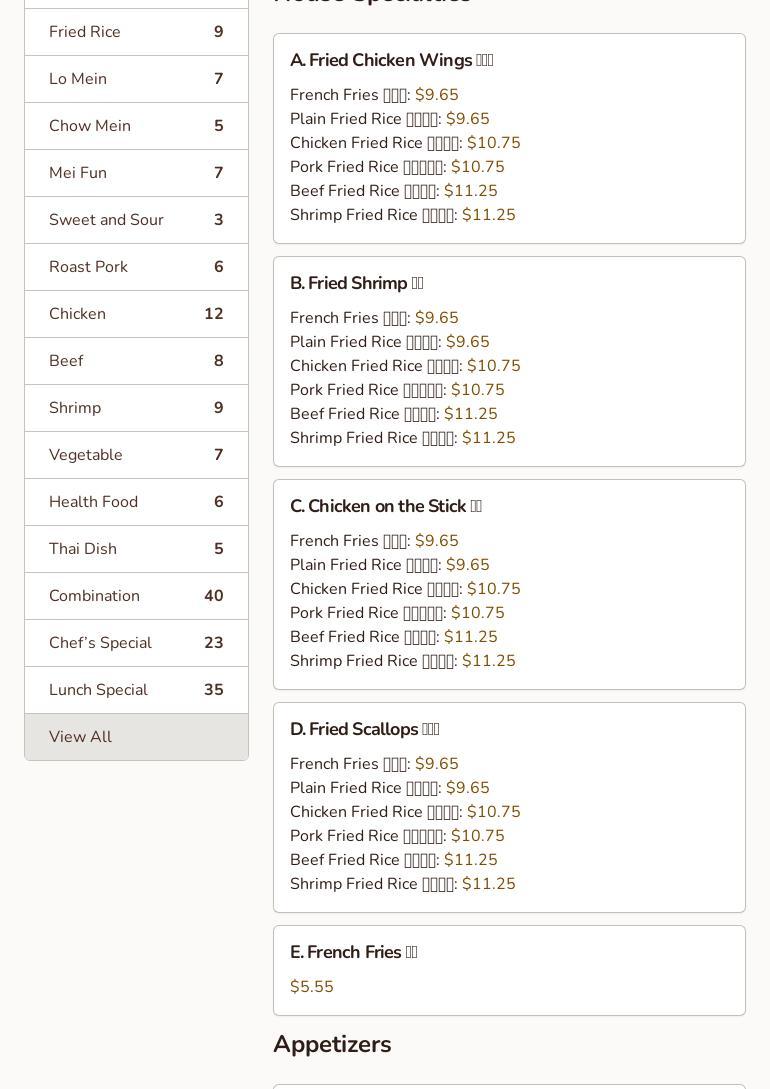Open the Lunch Special category
This screenshot has height=1089, width=770.
[136, 690]
